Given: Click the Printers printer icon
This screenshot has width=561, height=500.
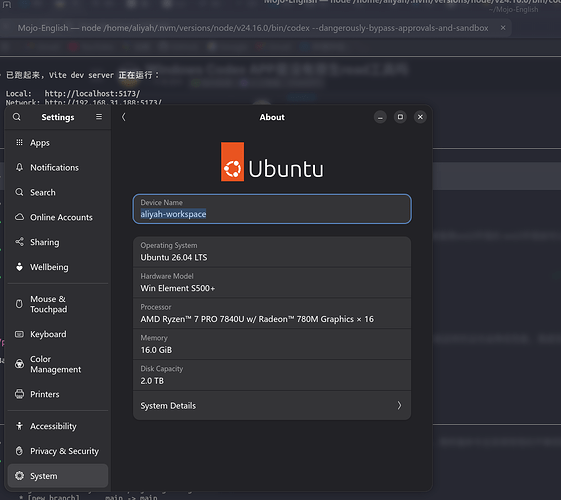Looking at the screenshot, I should point(19,394).
